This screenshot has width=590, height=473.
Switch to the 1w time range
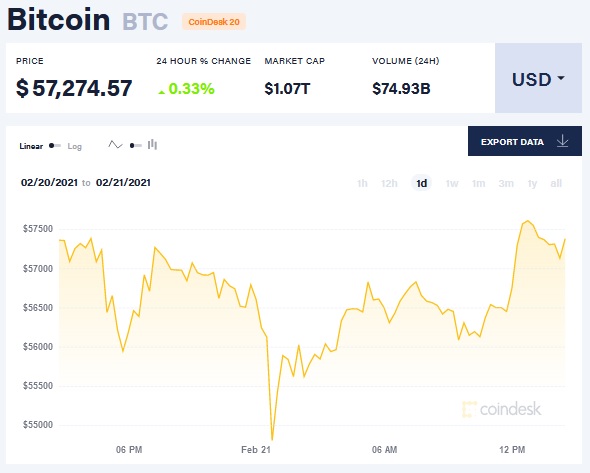452,184
